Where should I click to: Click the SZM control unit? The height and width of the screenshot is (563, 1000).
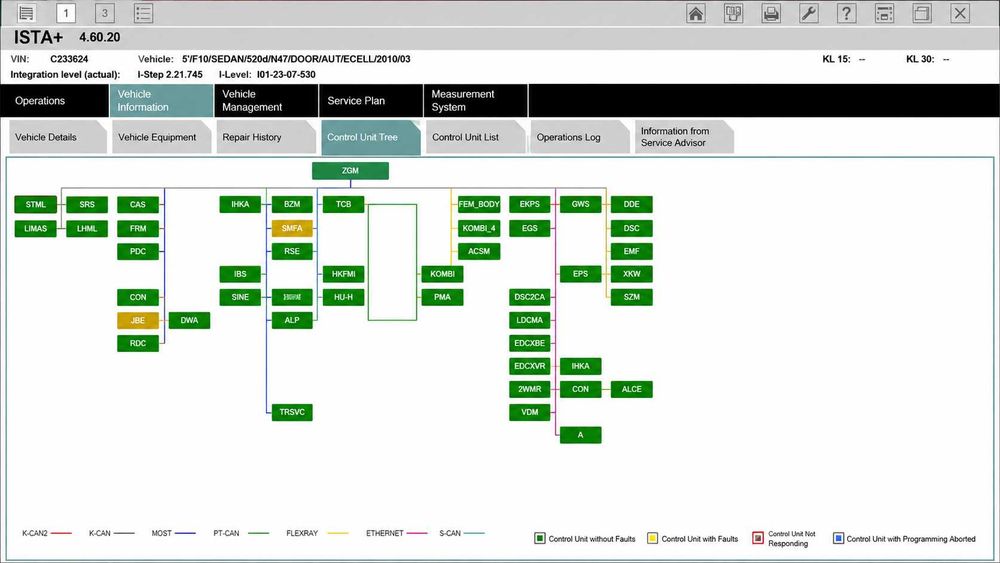click(631, 297)
